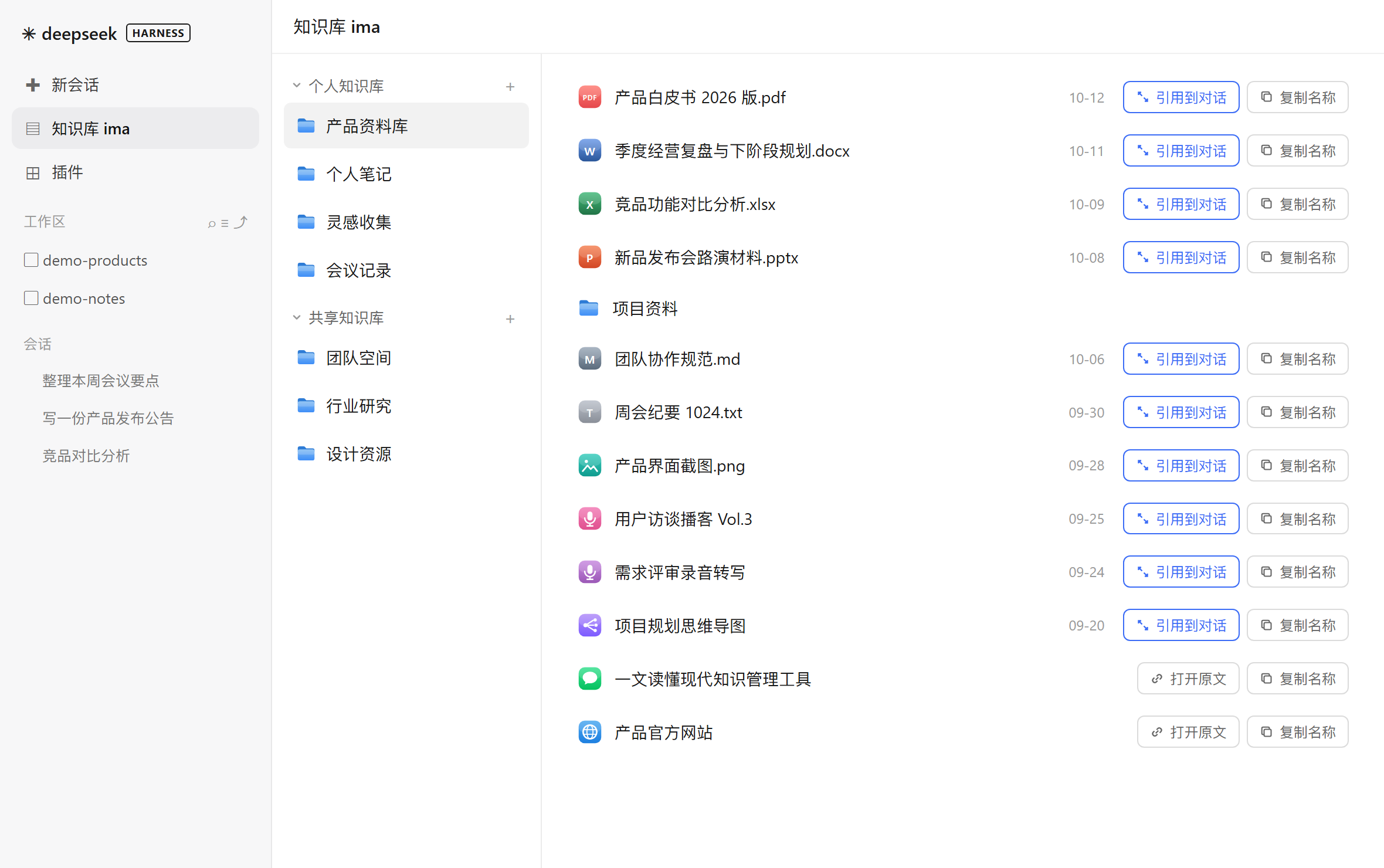1384x868 pixels.
Task: Open conversation 竞品对比分析
Action: pos(86,456)
